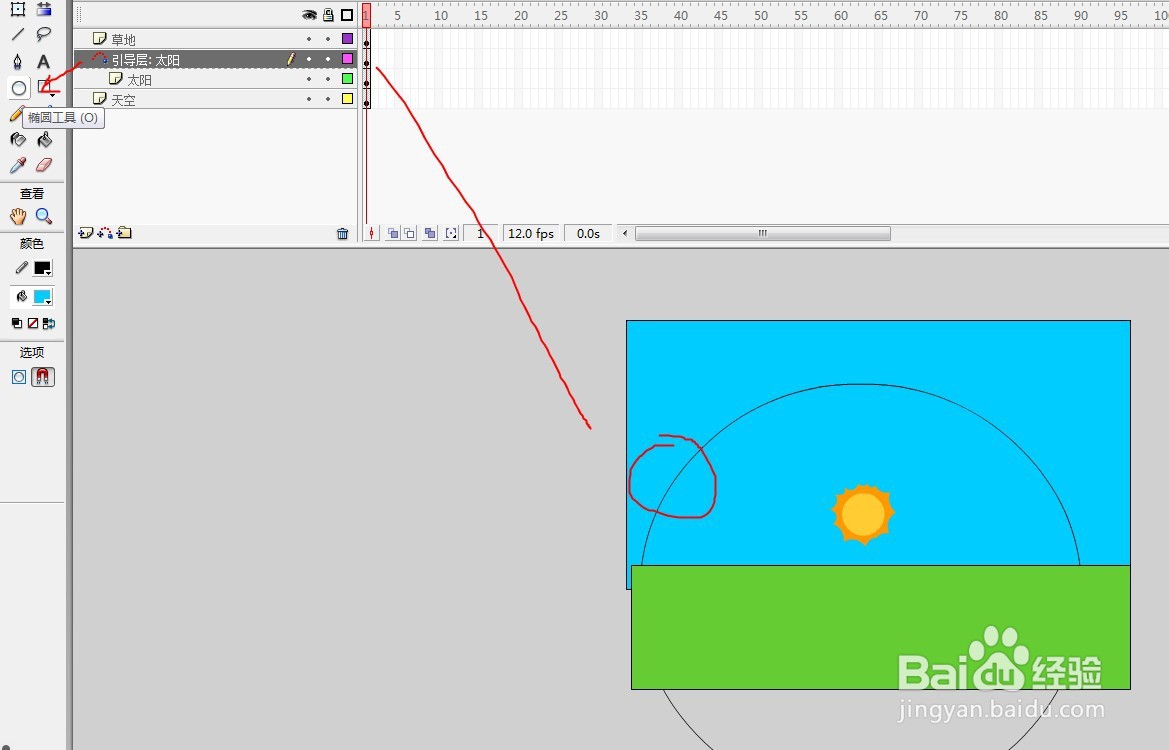Image resolution: width=1169 pixels, height=750 pixels.
Task: Click the 0.0s elapsed time field
Action: coord(588,233)
